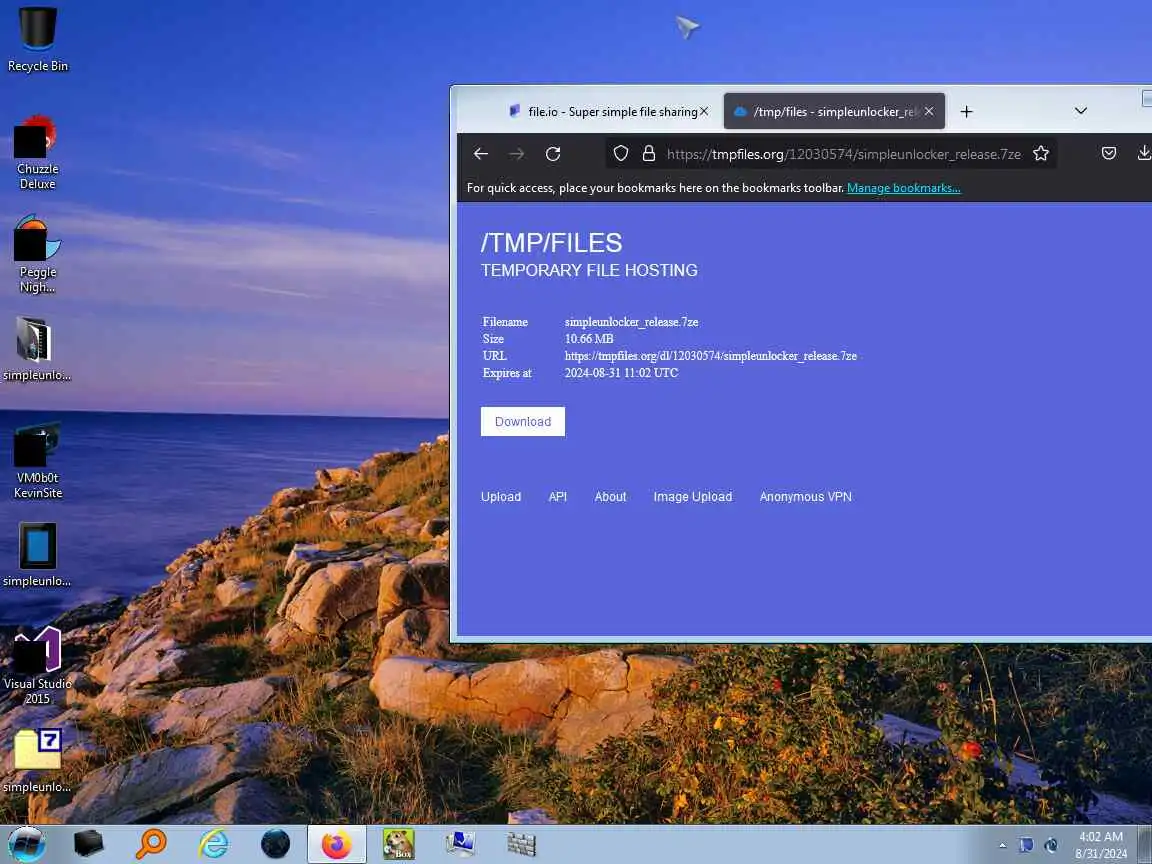Open the computer monitor taskbar icon
The image size is (1152, 864).
[x=461, y=844]
